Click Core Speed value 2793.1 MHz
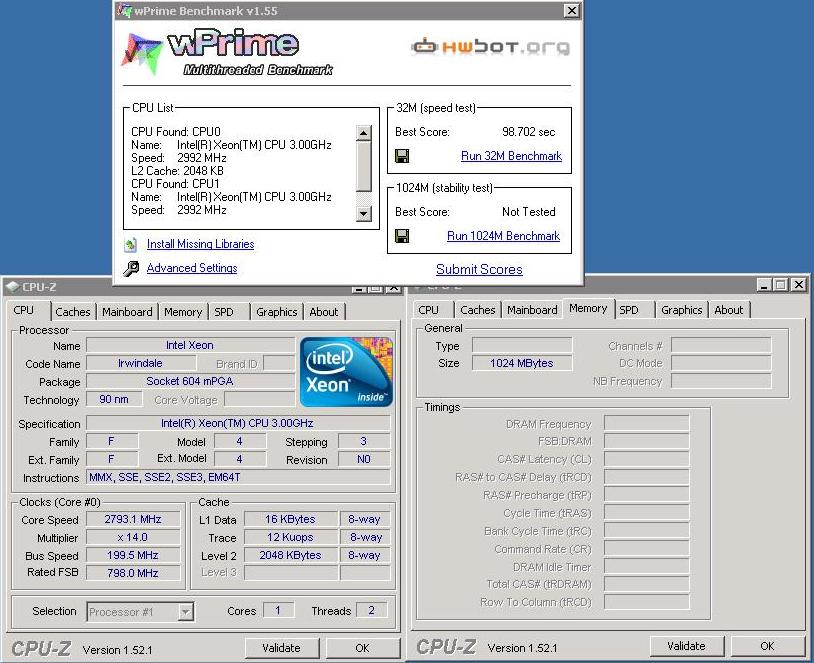814x663 pixels. coord(133,519)
